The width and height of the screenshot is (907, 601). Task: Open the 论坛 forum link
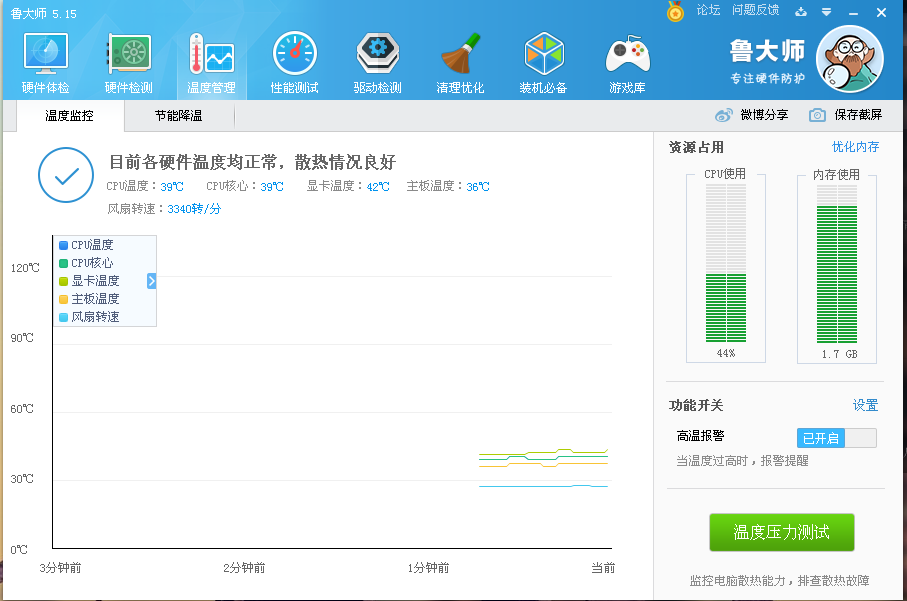coord(708,10)
